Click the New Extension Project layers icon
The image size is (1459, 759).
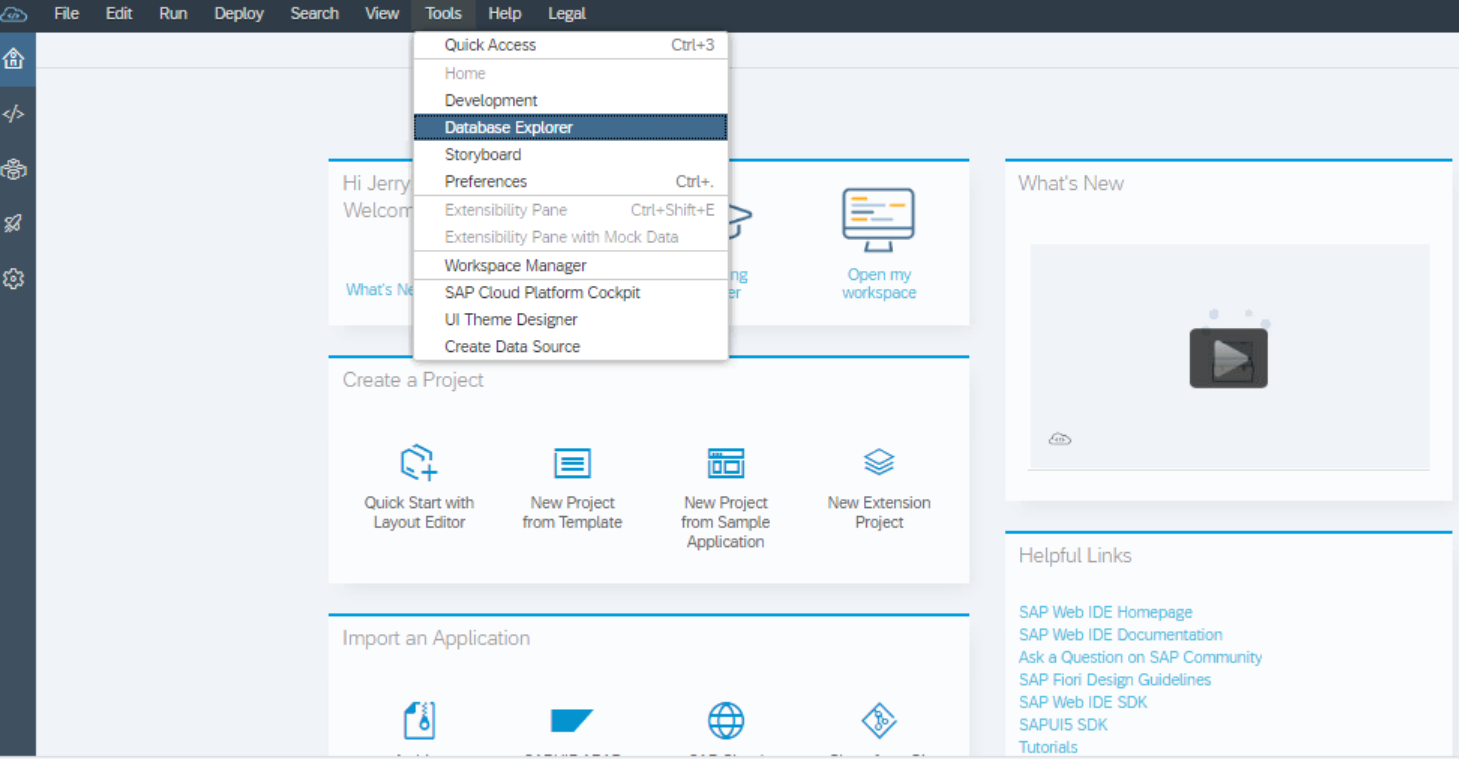coord(879,462)
